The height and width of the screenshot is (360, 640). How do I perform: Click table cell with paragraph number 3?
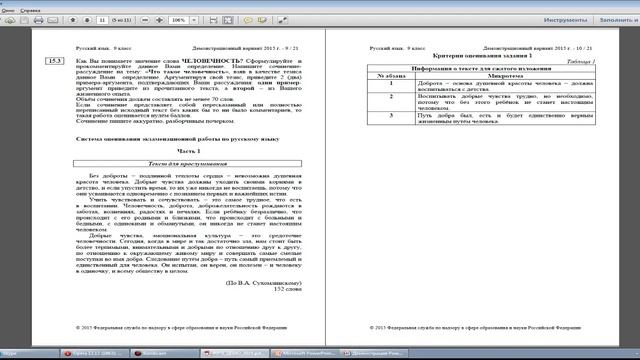(x=391, y=118)
